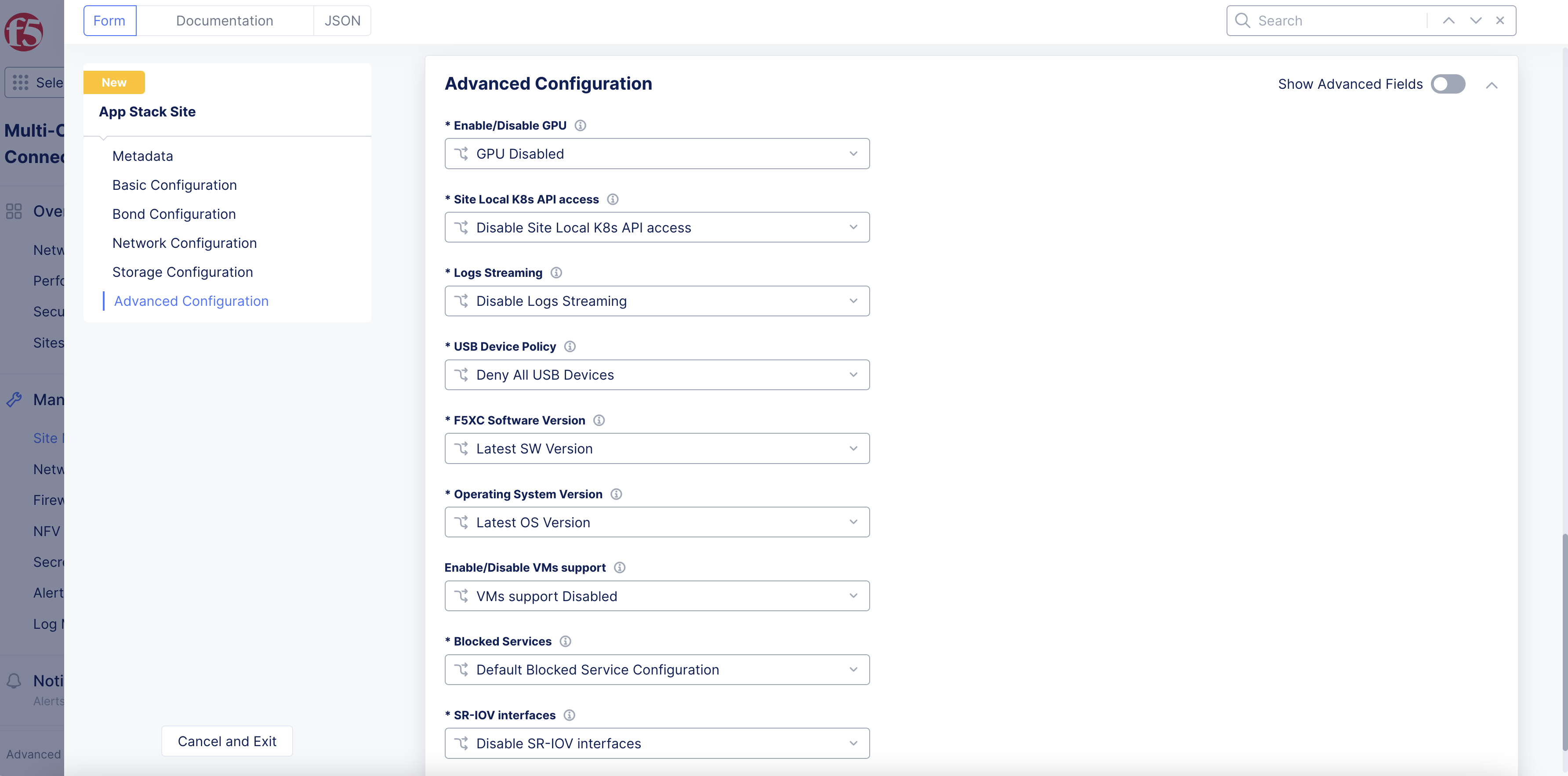Viewport: 1568px width, 776px height.
Task: Open the GPU Disabled dropdown
Action: (x=657, y=154)
